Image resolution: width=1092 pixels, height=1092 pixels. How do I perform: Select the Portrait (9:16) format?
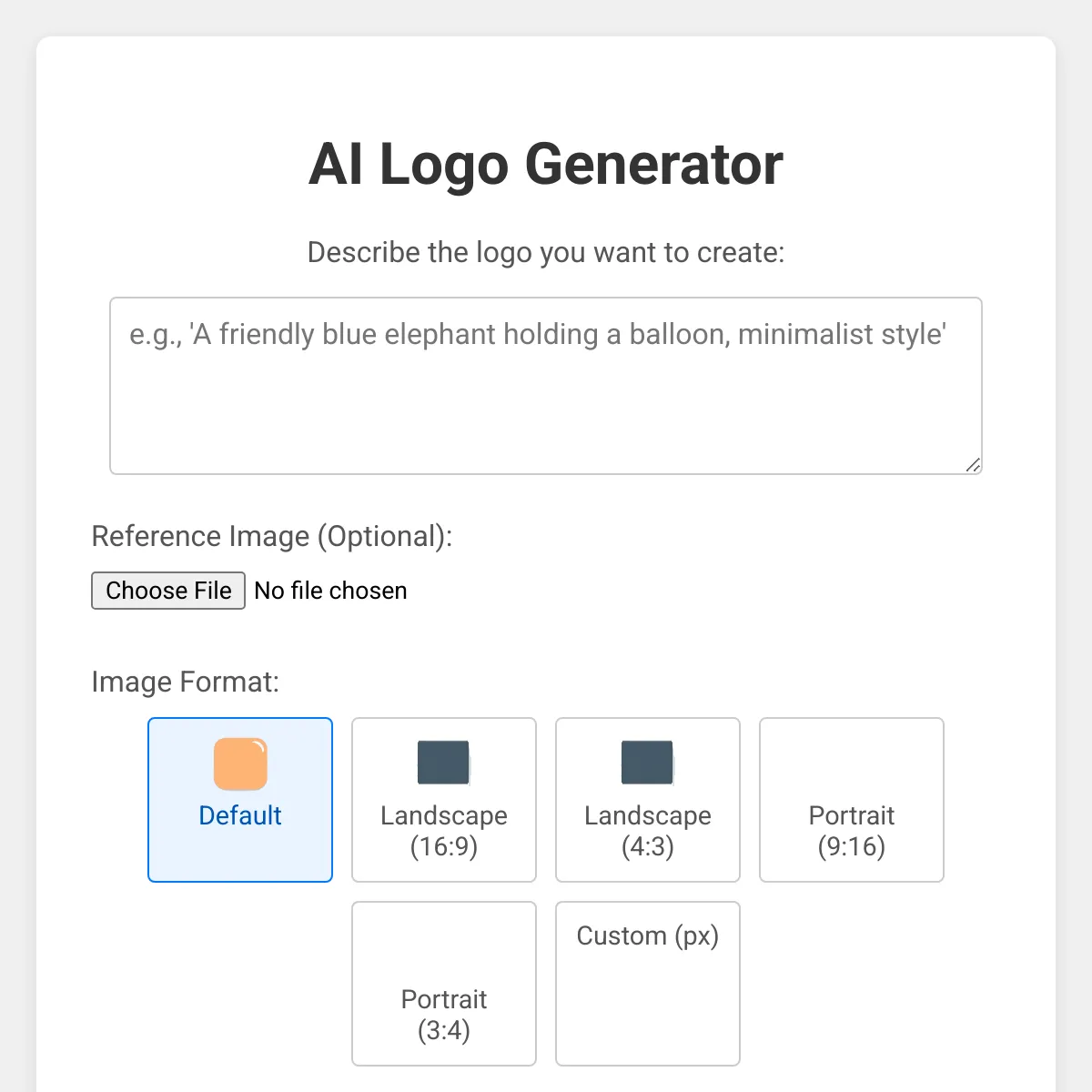tap(851, 799)
